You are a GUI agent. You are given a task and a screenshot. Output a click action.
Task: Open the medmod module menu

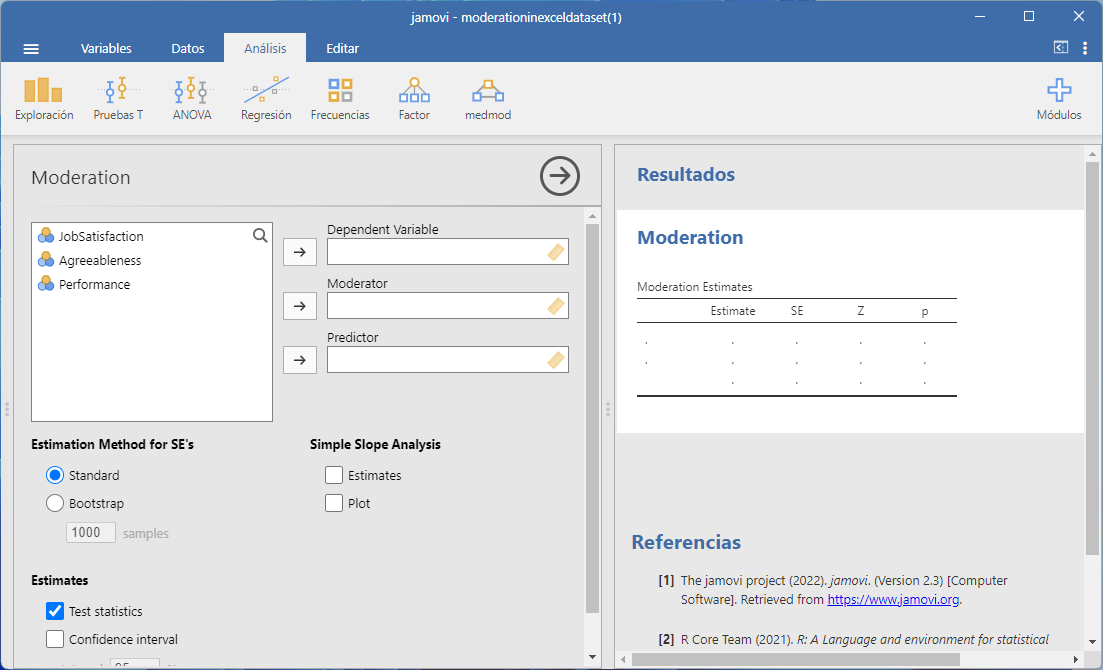[488, 99]
